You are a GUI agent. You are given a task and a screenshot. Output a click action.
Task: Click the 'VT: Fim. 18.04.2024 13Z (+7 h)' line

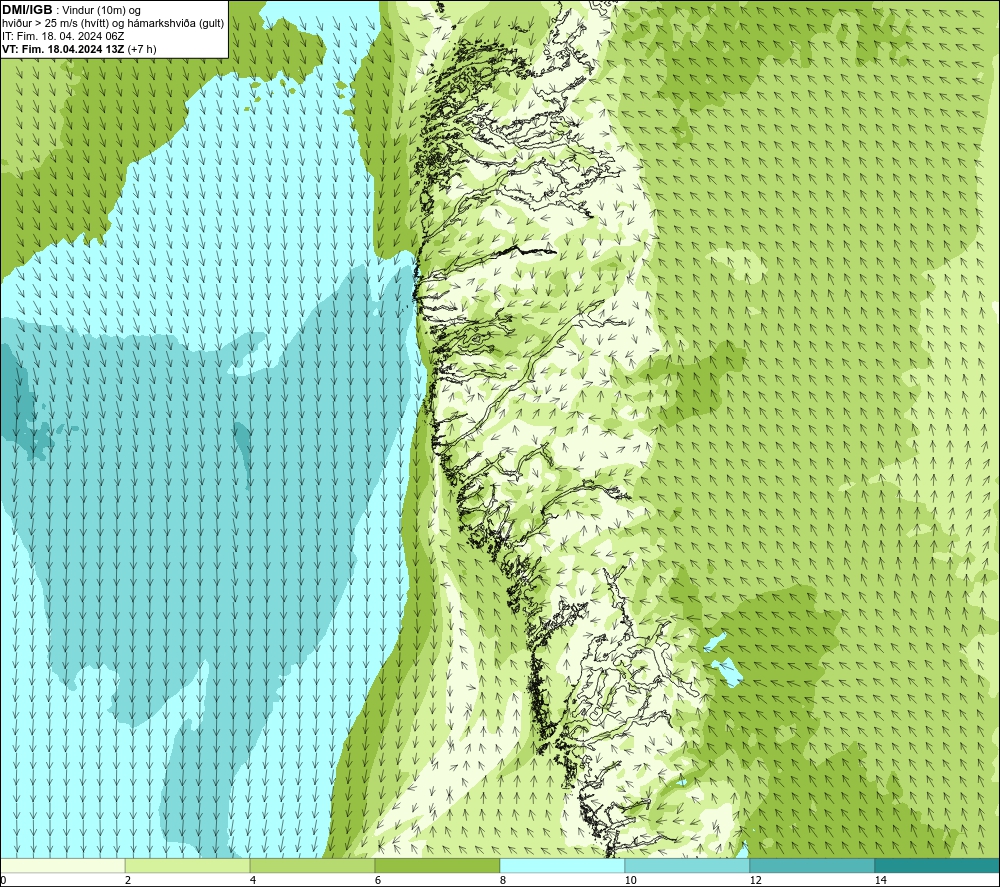click(79, 49)
